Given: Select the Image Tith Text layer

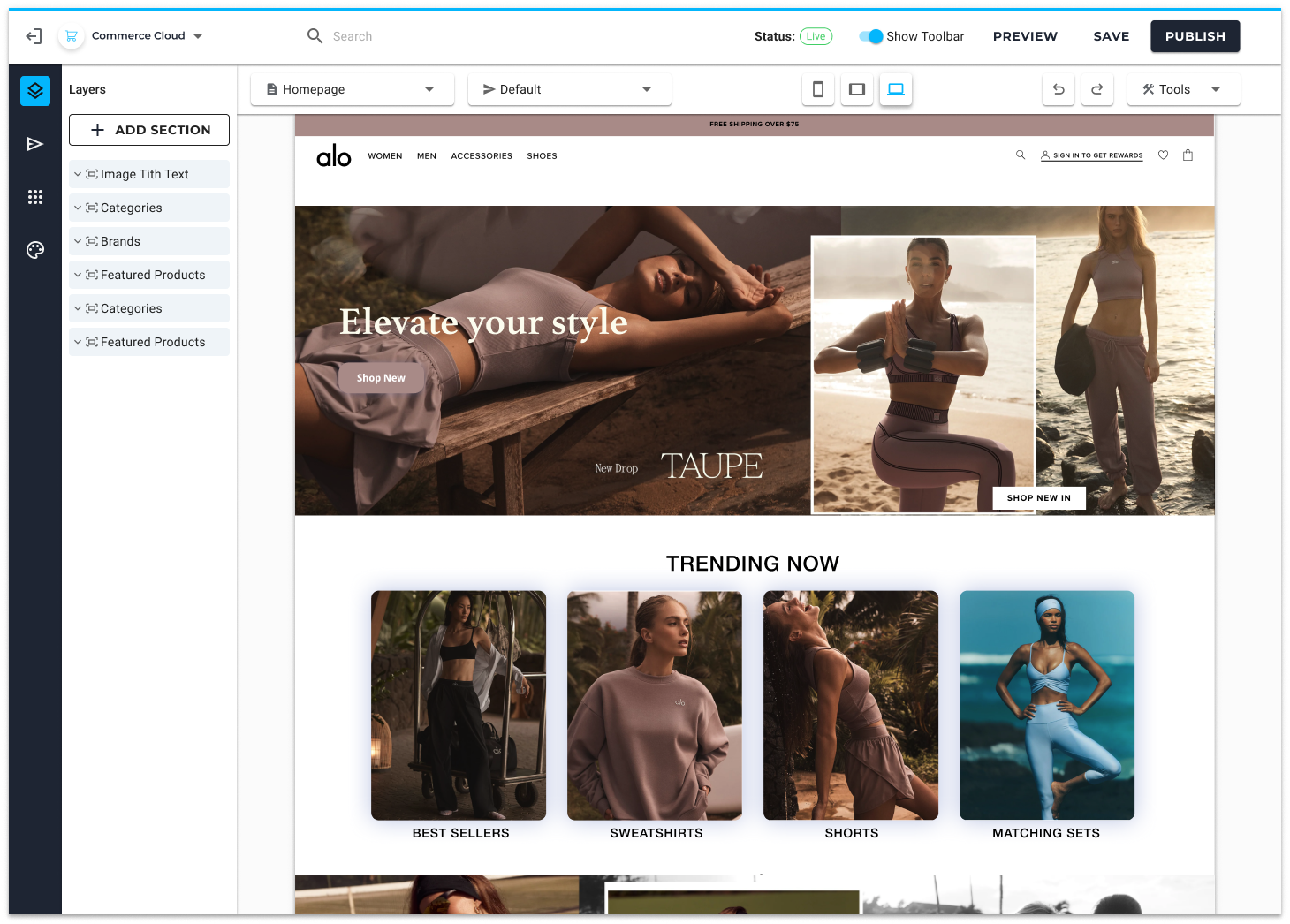Looking at the screenshot, I should [x=145, y=174].
